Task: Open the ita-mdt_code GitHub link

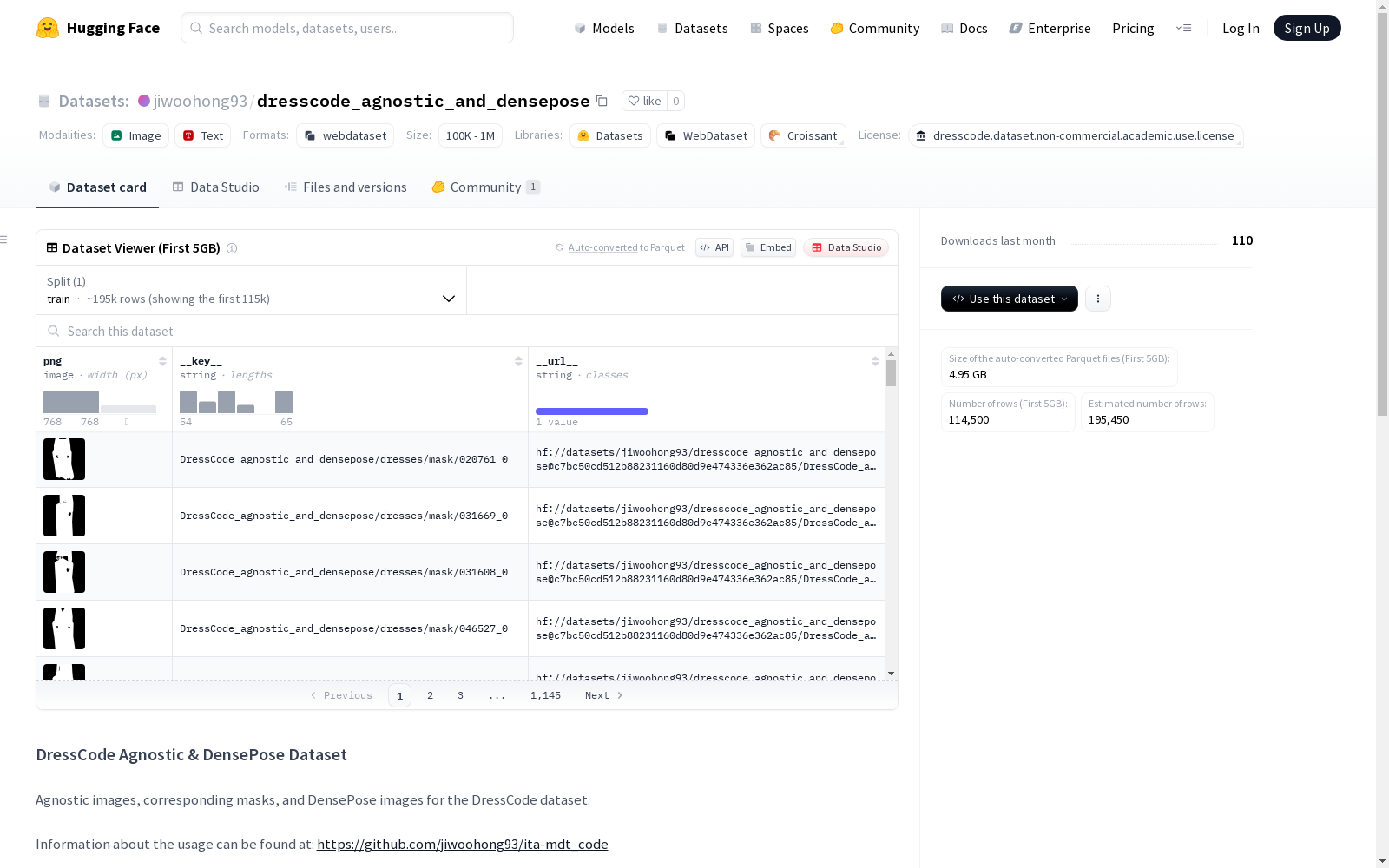Action: click(462, 845)
